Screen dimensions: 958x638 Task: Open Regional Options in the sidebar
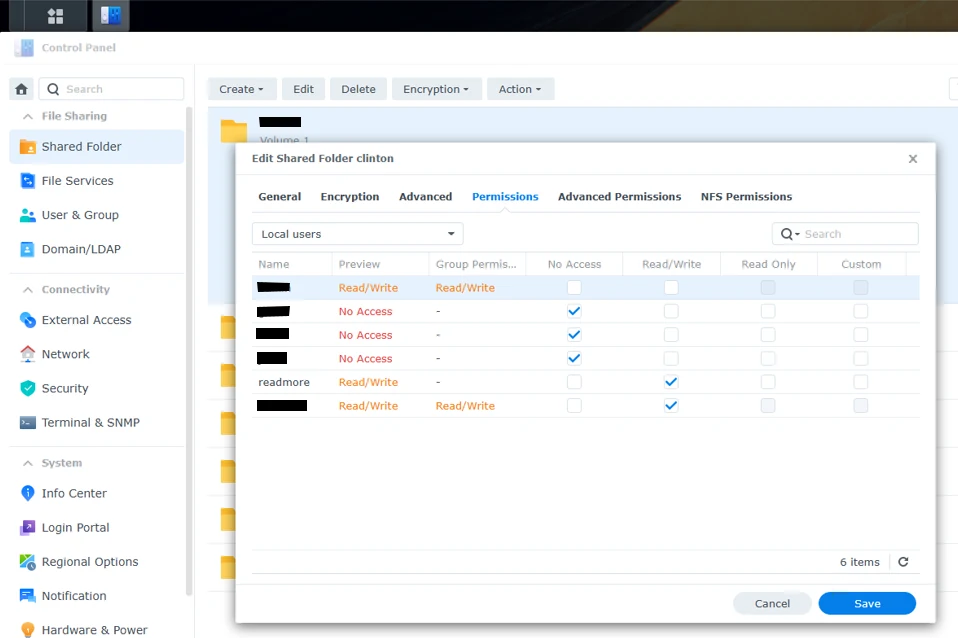pos(97,562)
